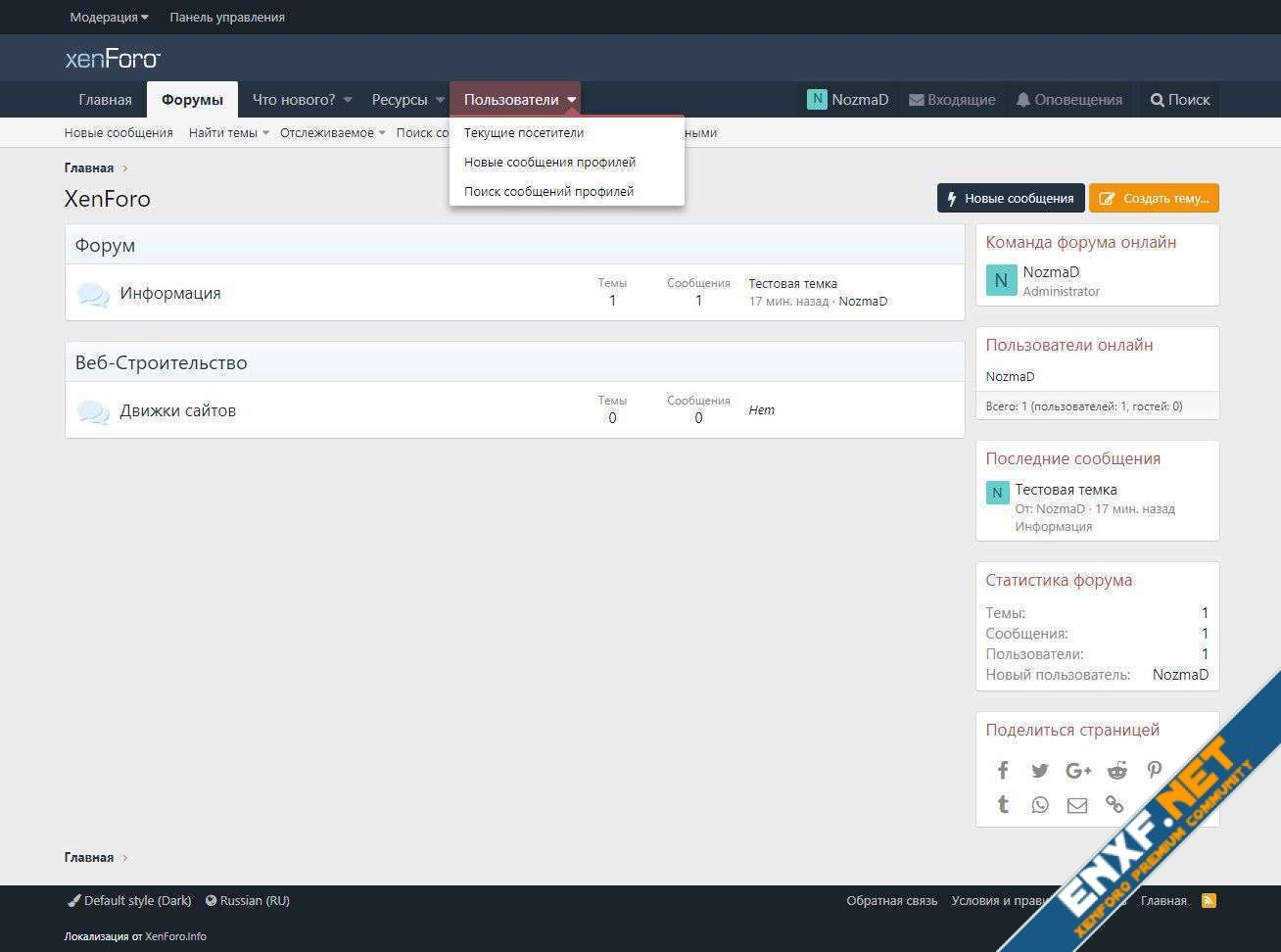Screen dimensions: 1281x952
Task: Share the page on Reddit
Action: pyautogui.click(x=1116, y=770)
